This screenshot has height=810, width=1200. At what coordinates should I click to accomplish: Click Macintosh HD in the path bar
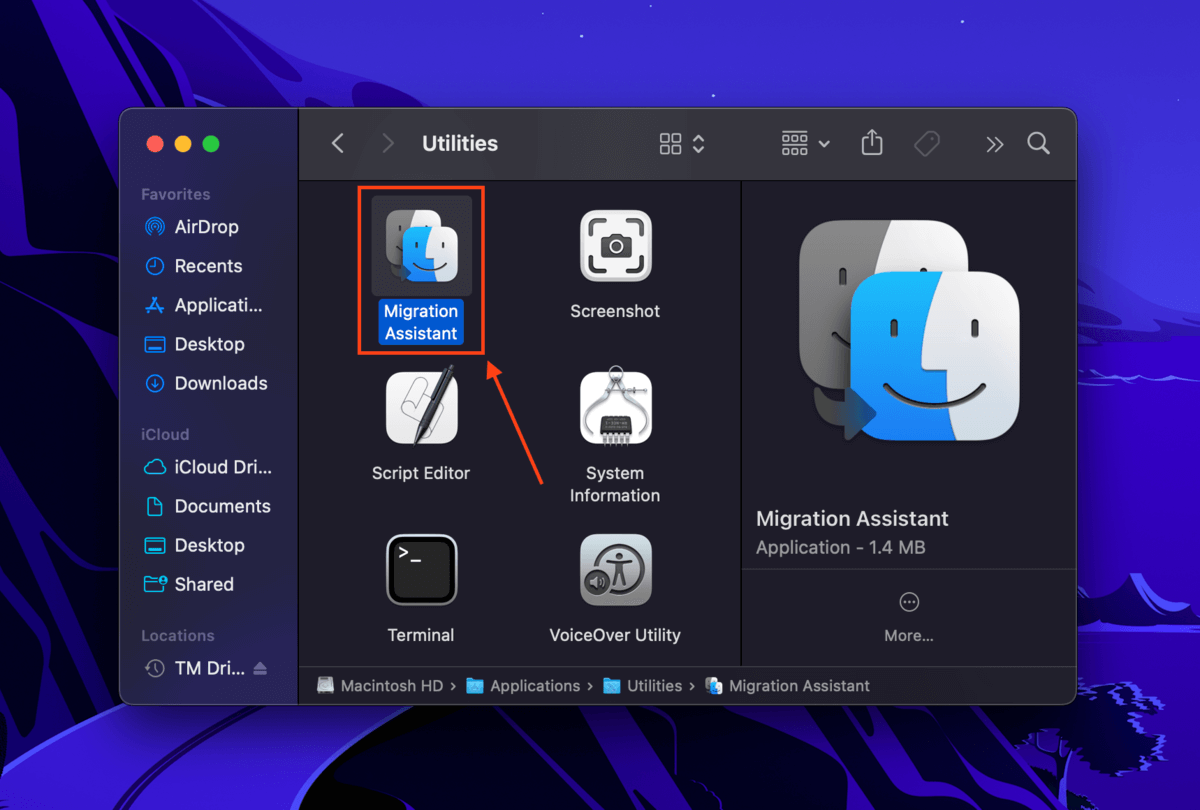380,686
